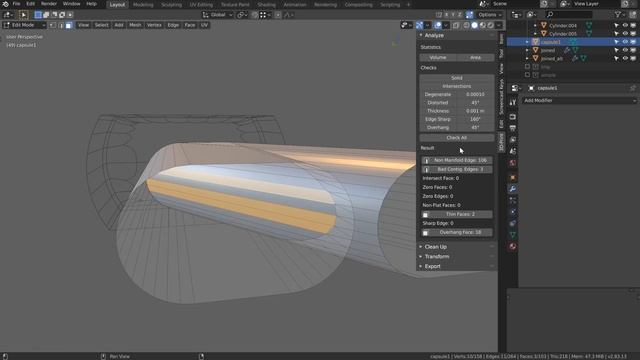This screenshot has width=640, height=360.
Task: Toggle snapping magnet icon
Action: click(x=255, y=15)
